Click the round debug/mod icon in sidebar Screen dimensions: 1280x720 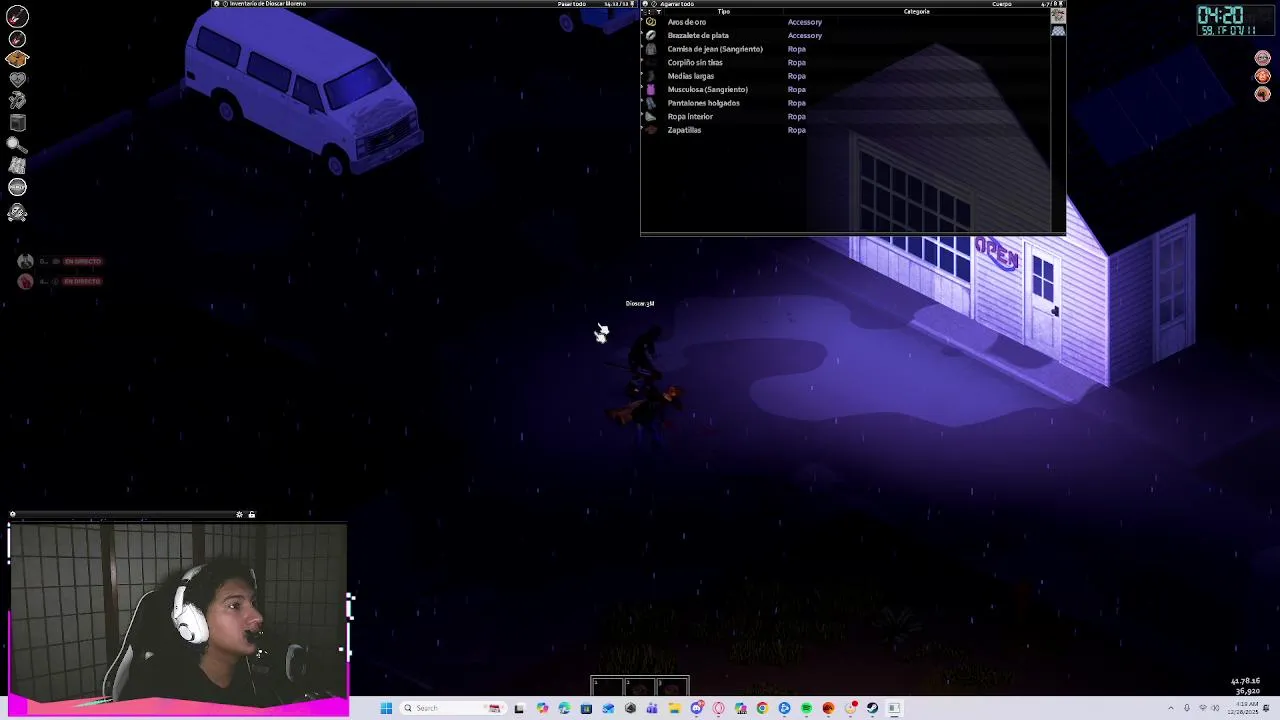click(17, 187)
